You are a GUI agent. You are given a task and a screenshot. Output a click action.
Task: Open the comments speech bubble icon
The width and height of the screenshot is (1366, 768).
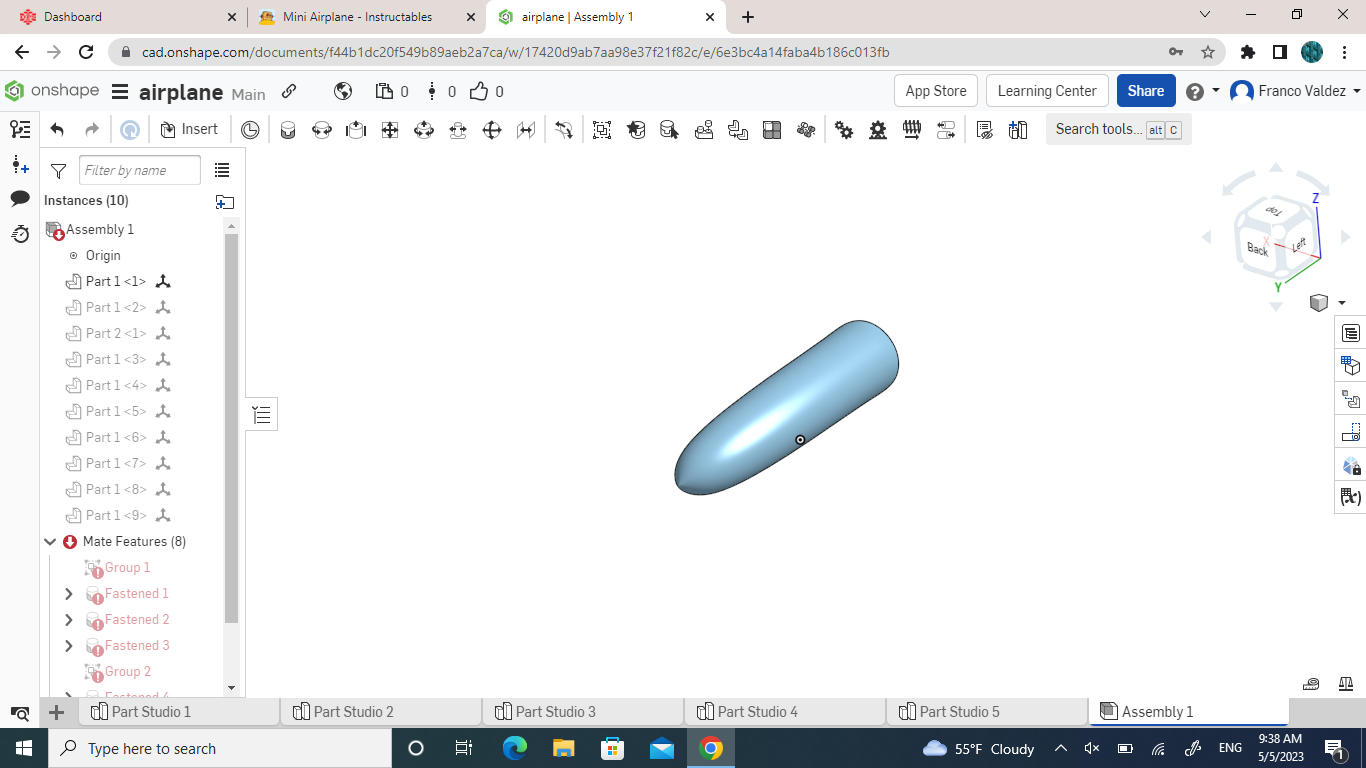tap(20, 198)
